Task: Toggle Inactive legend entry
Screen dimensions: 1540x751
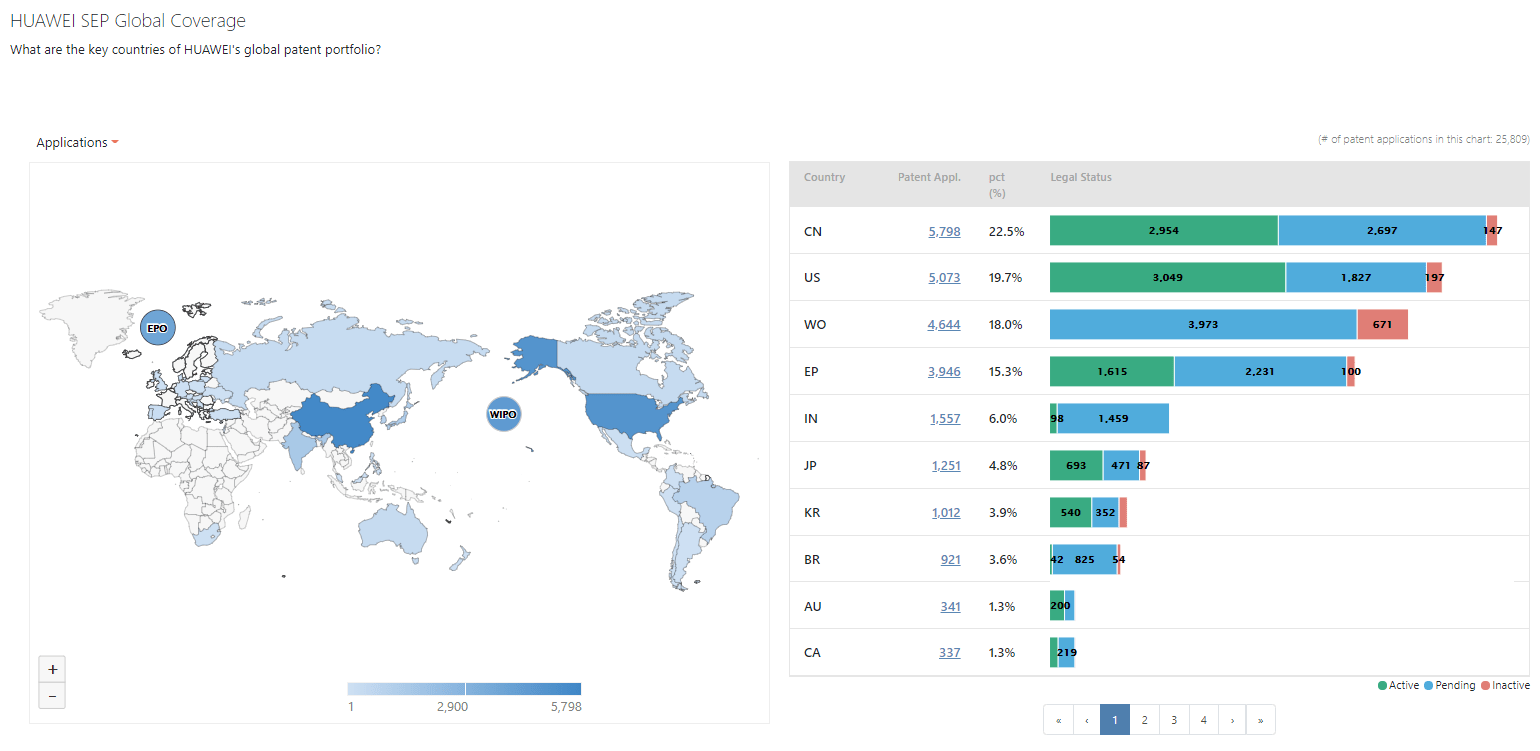Action: click(x=1505, y=685)
